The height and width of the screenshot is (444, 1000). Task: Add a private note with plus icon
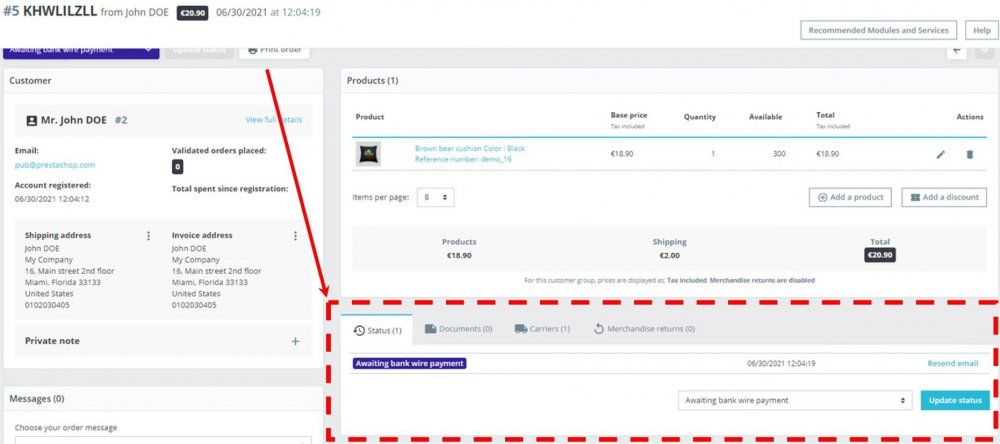295,341
